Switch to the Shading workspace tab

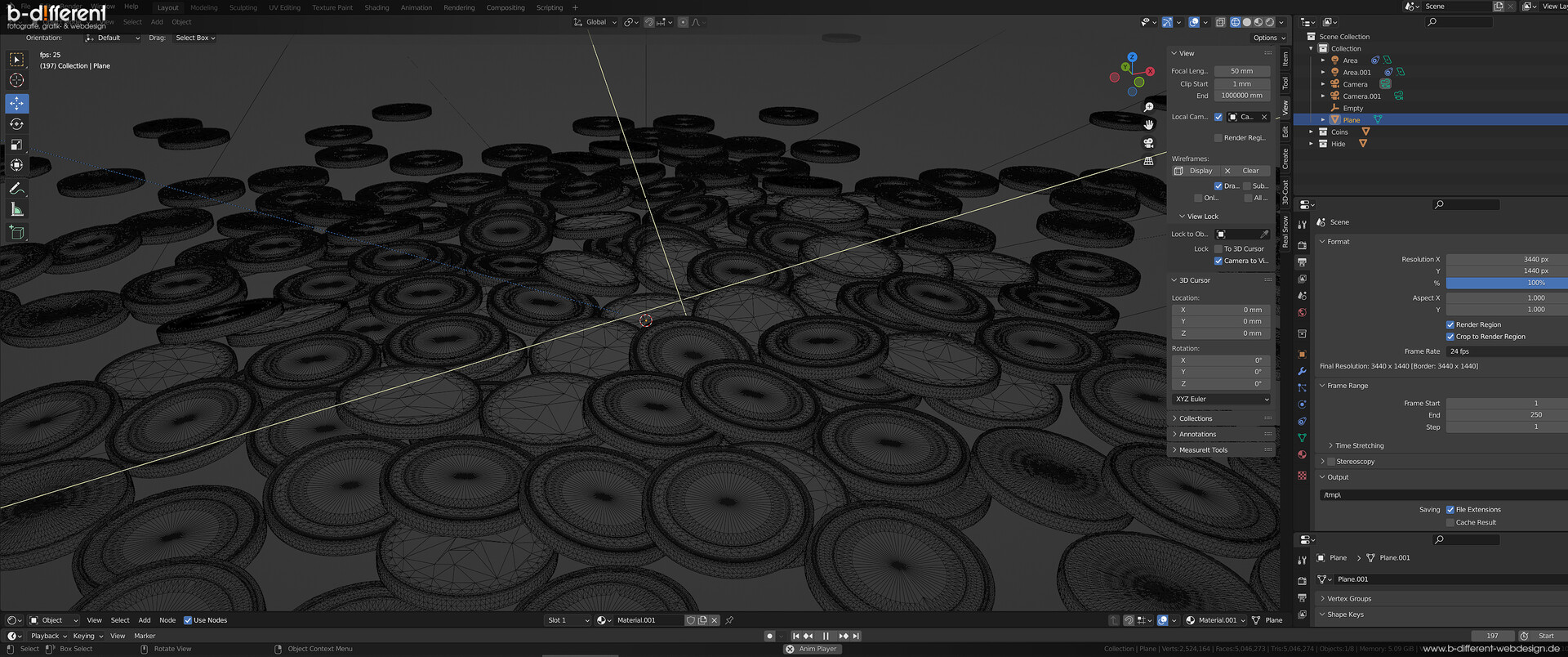[x=376, y=8]
